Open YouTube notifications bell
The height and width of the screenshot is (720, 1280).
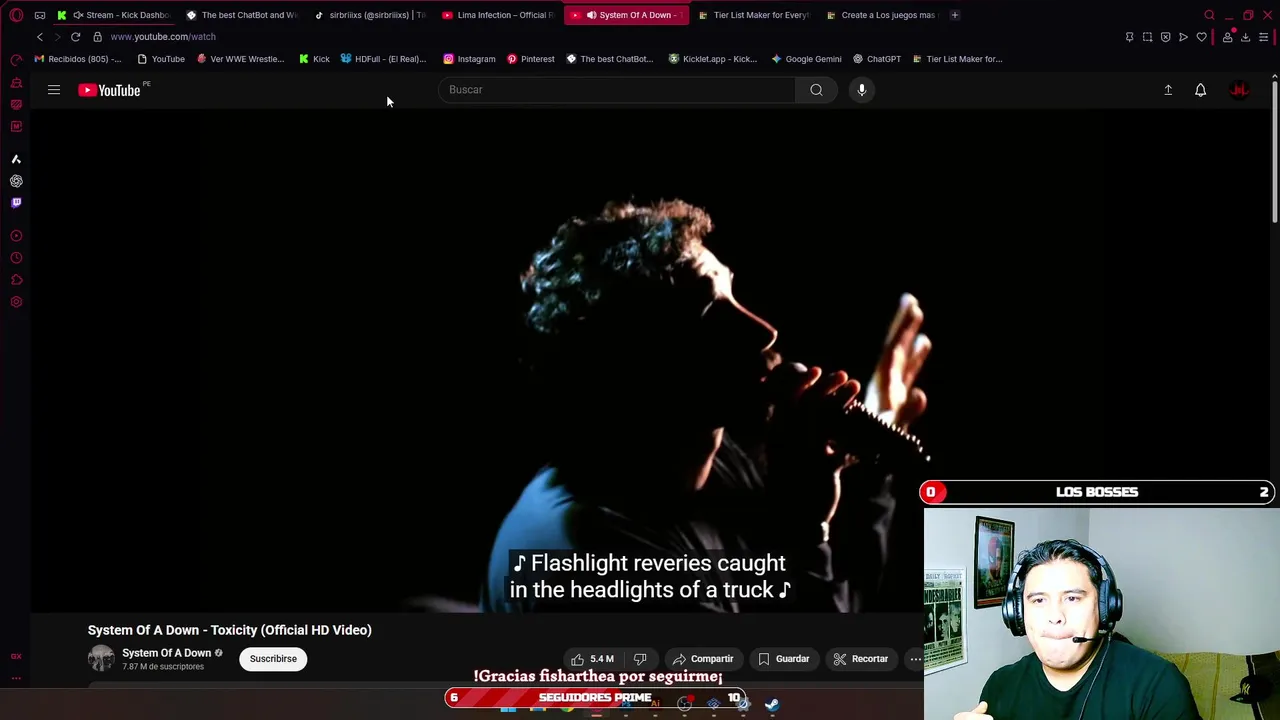pos(1200,90)
